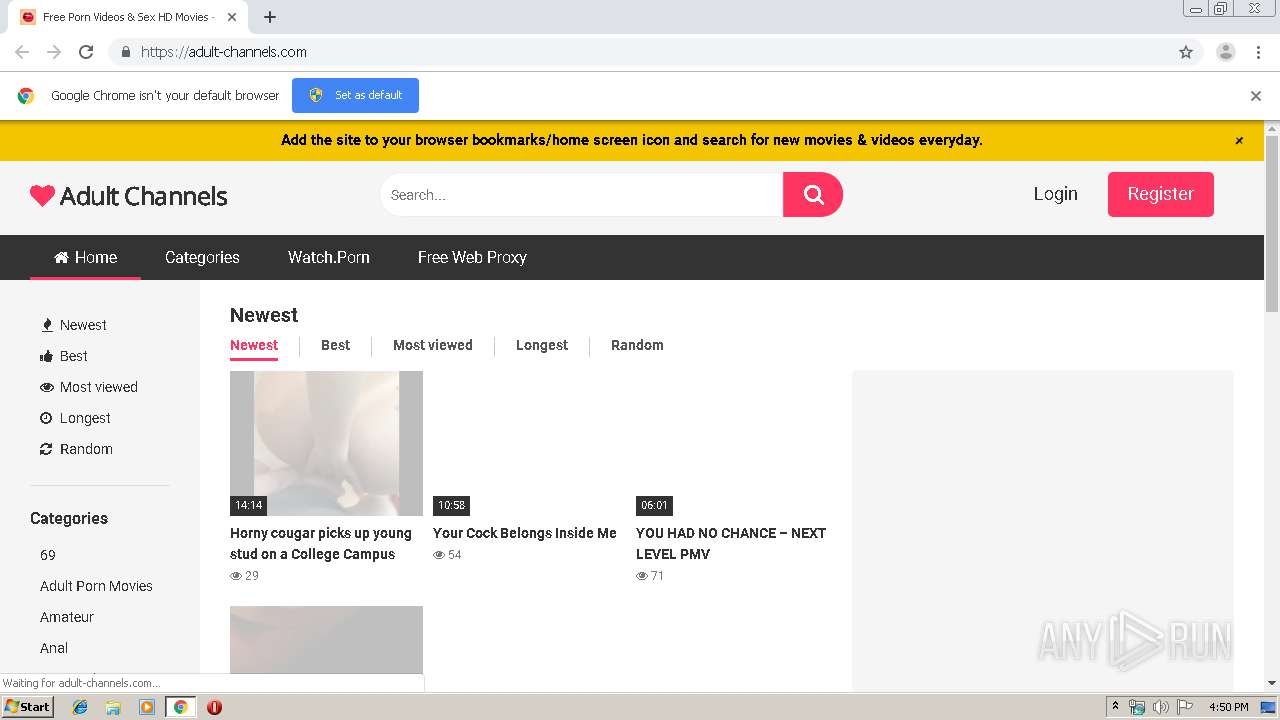Viewport: 1280px width, 720px height.
Task: Launch Internet Explorer from the taskbar
Action: [80, 707]
